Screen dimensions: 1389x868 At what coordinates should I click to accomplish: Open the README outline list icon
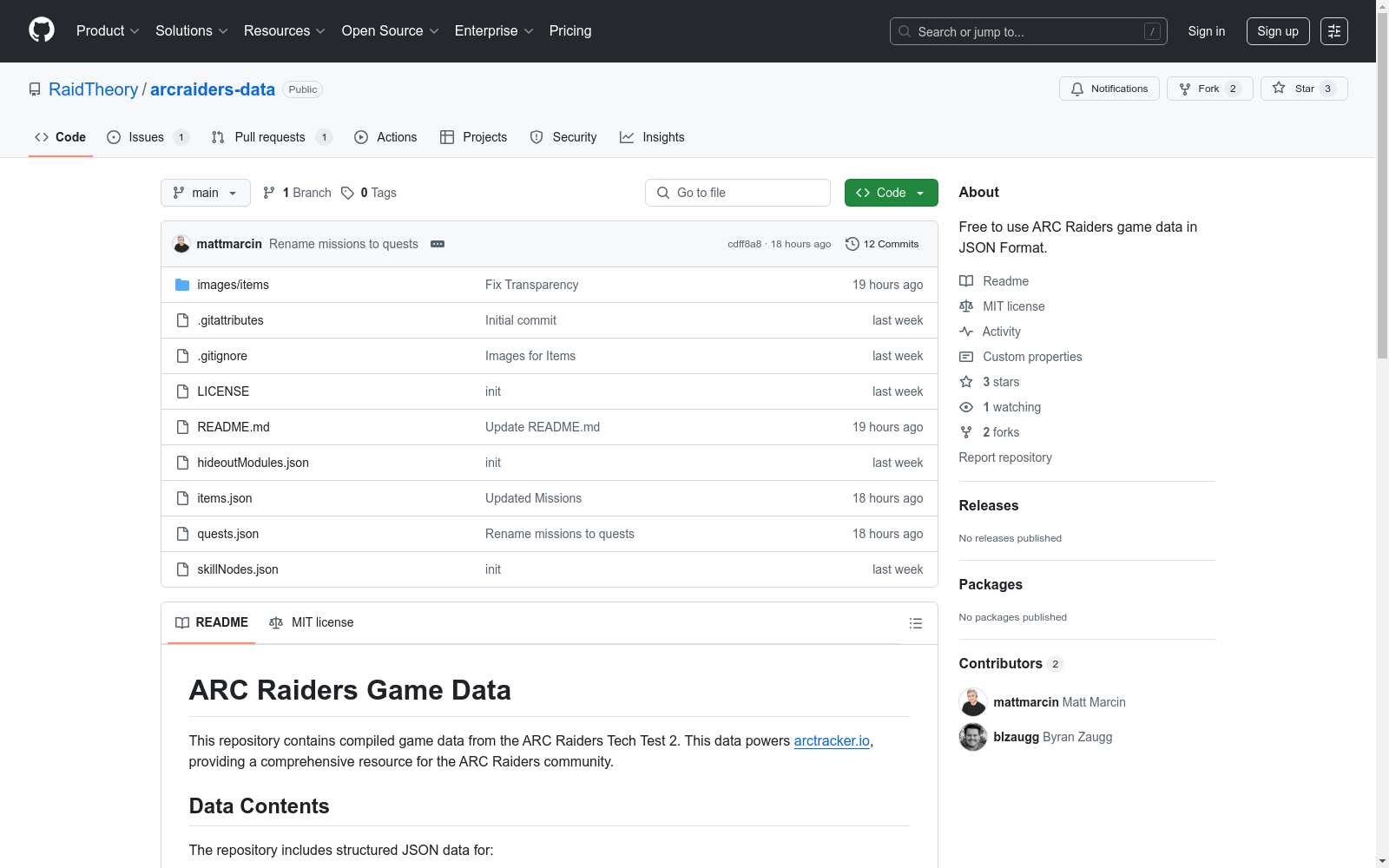(915, 623)
